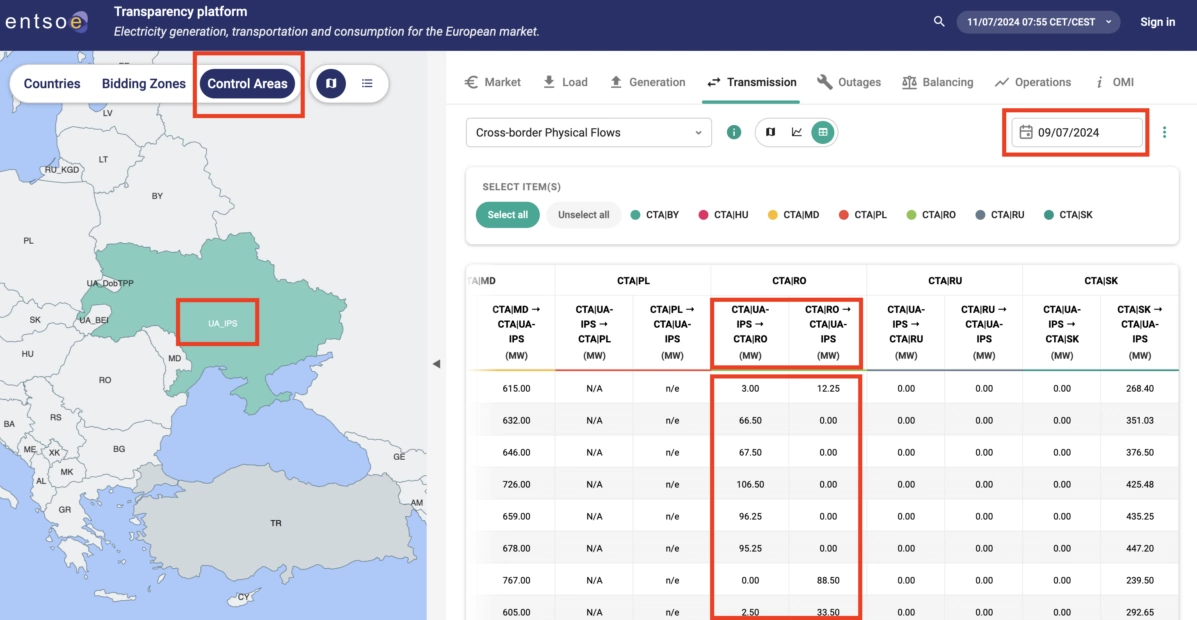
Task: Open the Generation tab
Action: [x=647, y=82]
